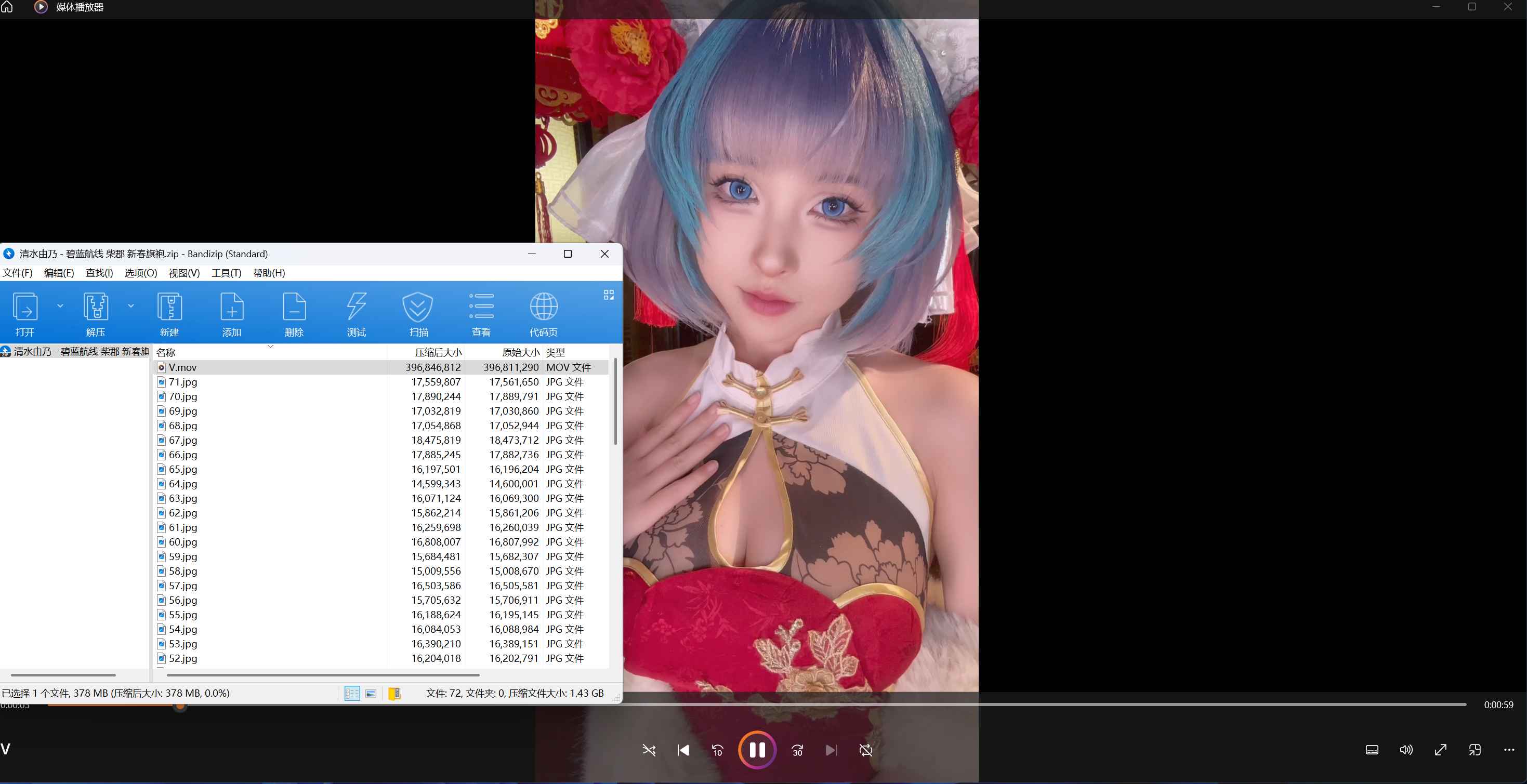Select 67.jpg in the file list
1527x784 pixels.
point(182,440)
